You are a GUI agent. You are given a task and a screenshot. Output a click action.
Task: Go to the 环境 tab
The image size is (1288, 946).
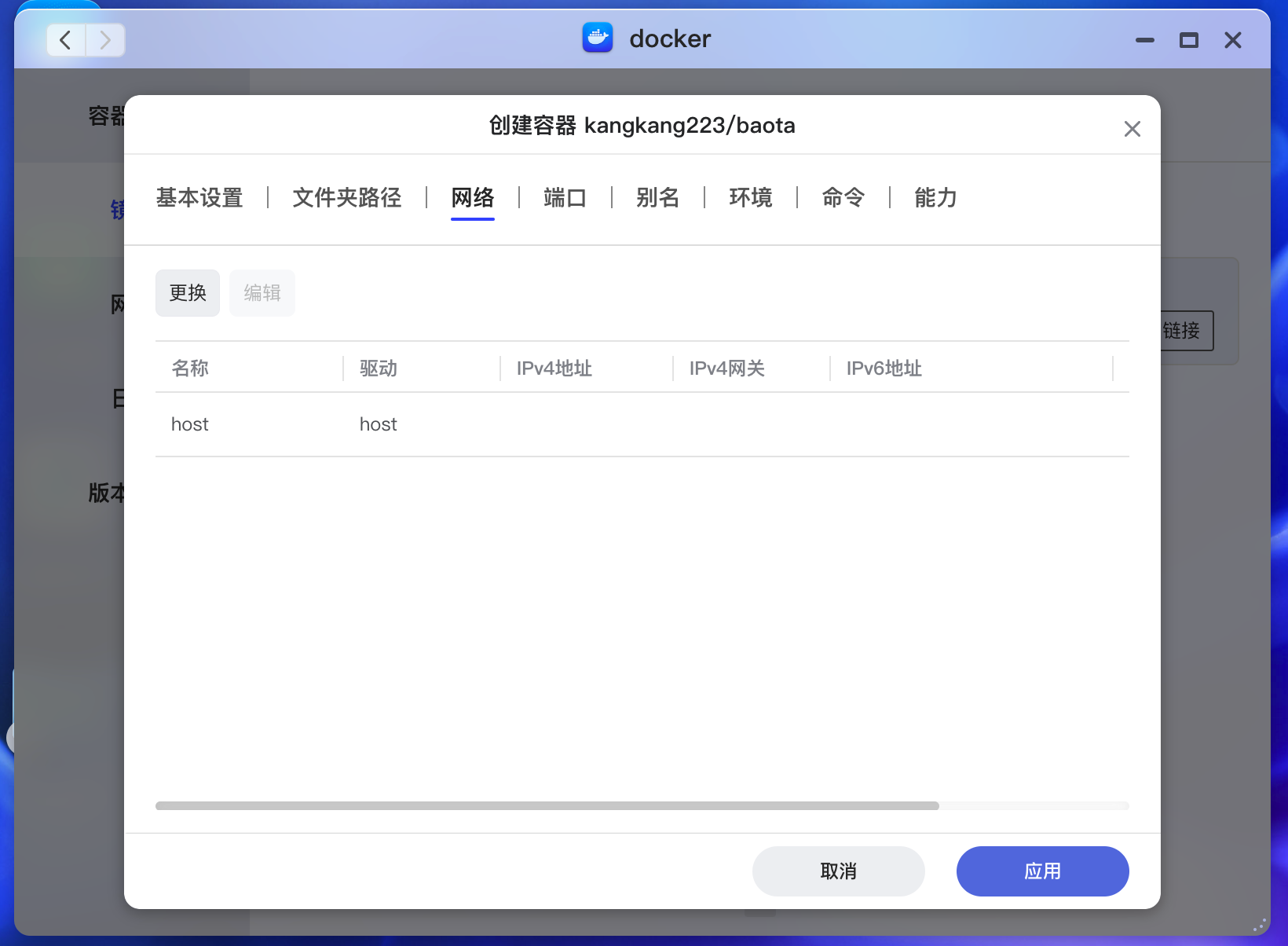[751, 197]
